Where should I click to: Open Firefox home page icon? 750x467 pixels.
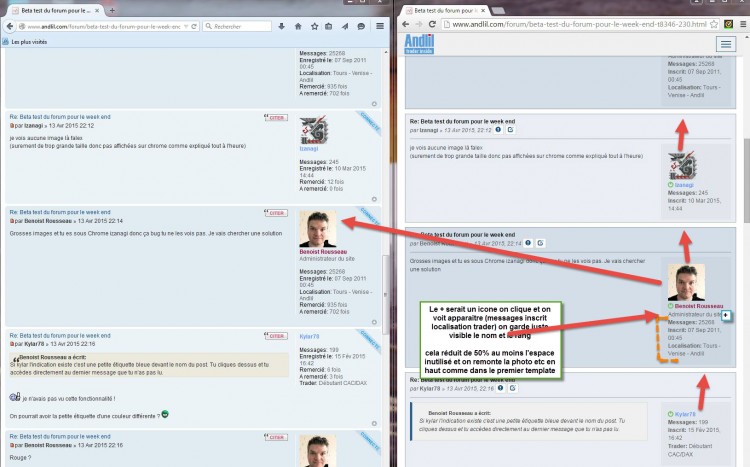click(x=298, y=26)
